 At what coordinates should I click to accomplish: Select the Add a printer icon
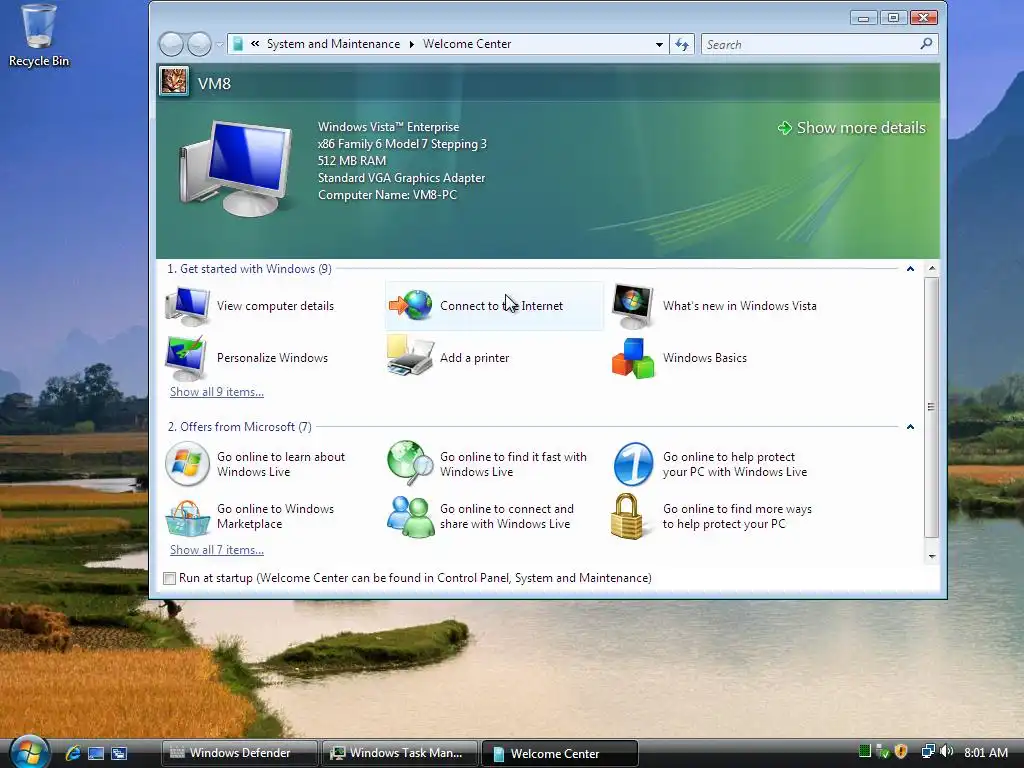[410, 355]
